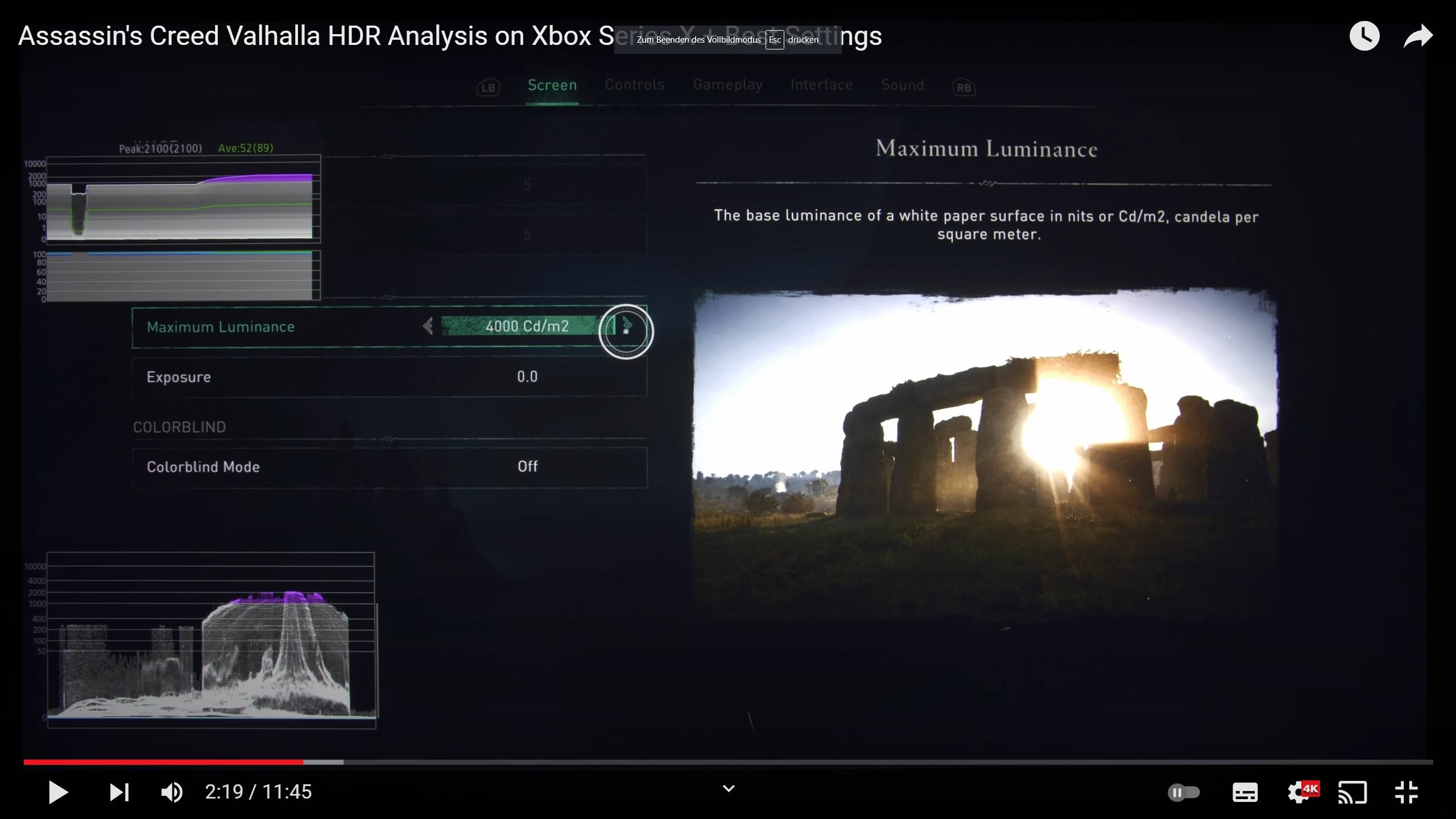Turn on subtitles with captions button

point(1245,792)
